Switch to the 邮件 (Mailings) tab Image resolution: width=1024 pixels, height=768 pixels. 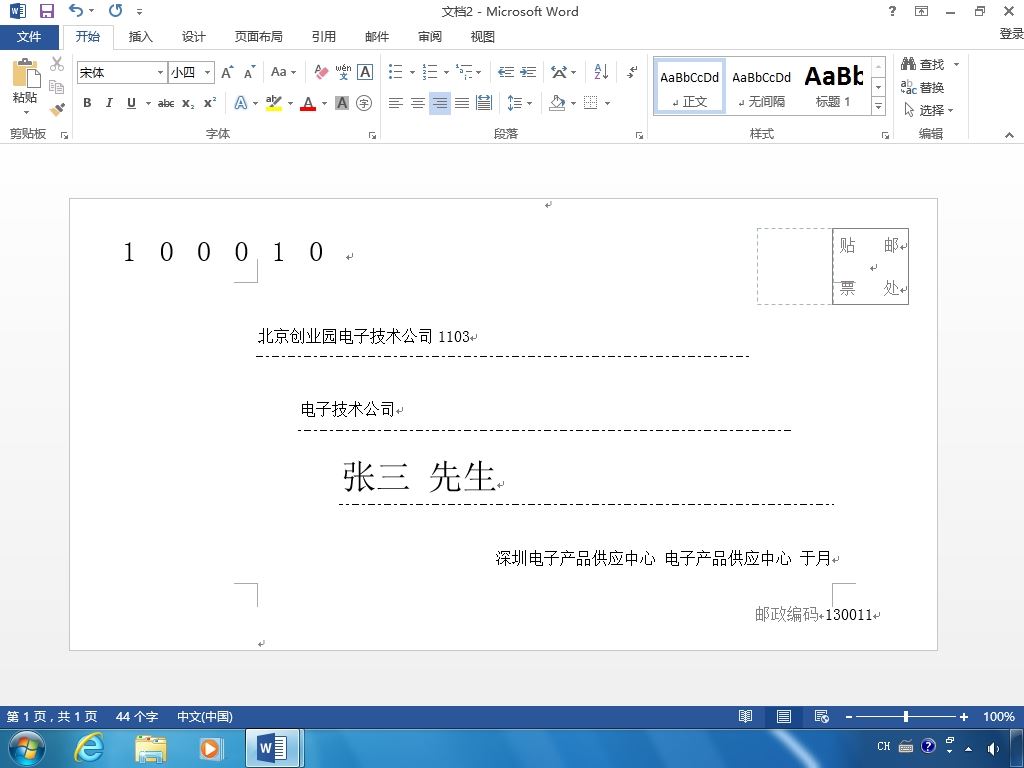(377, 37)
